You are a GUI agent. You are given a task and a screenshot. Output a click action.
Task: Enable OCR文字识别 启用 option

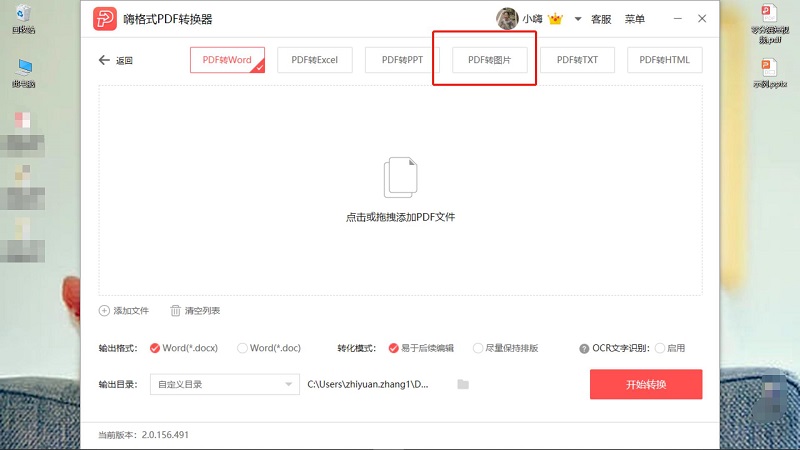point(670,348)
